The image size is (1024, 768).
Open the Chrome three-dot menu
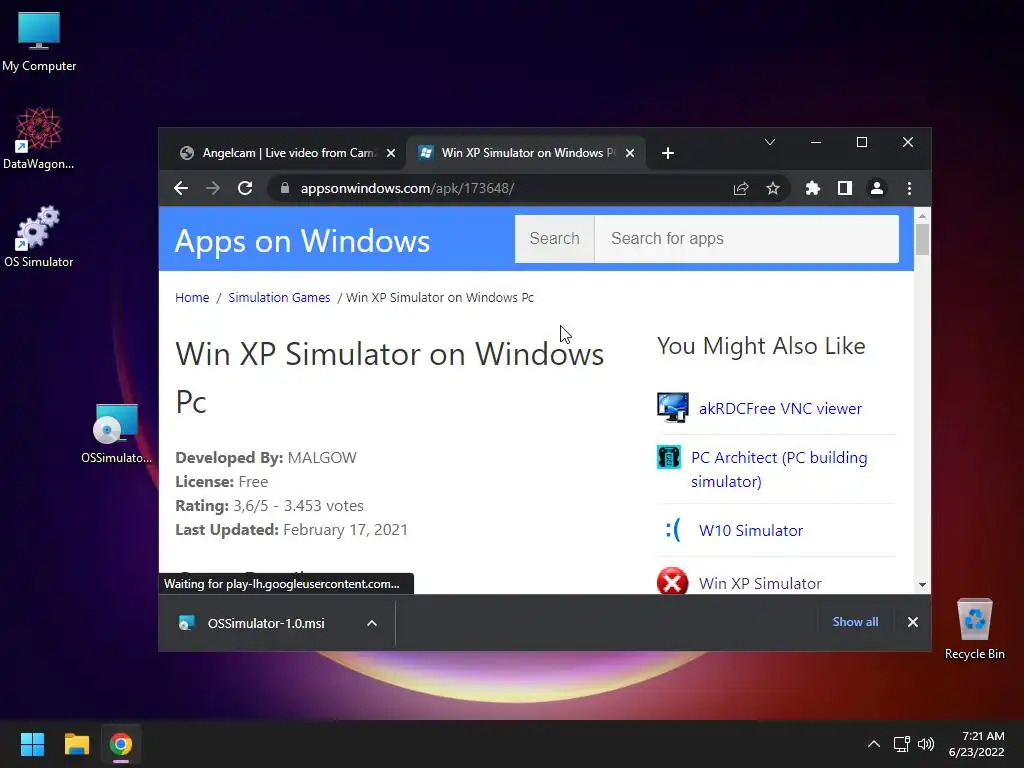point(909,188)
